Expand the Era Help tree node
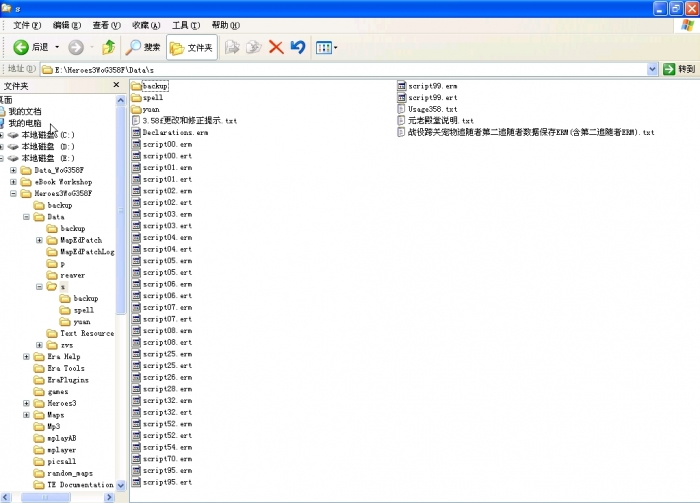 click(x=26, y=356)
